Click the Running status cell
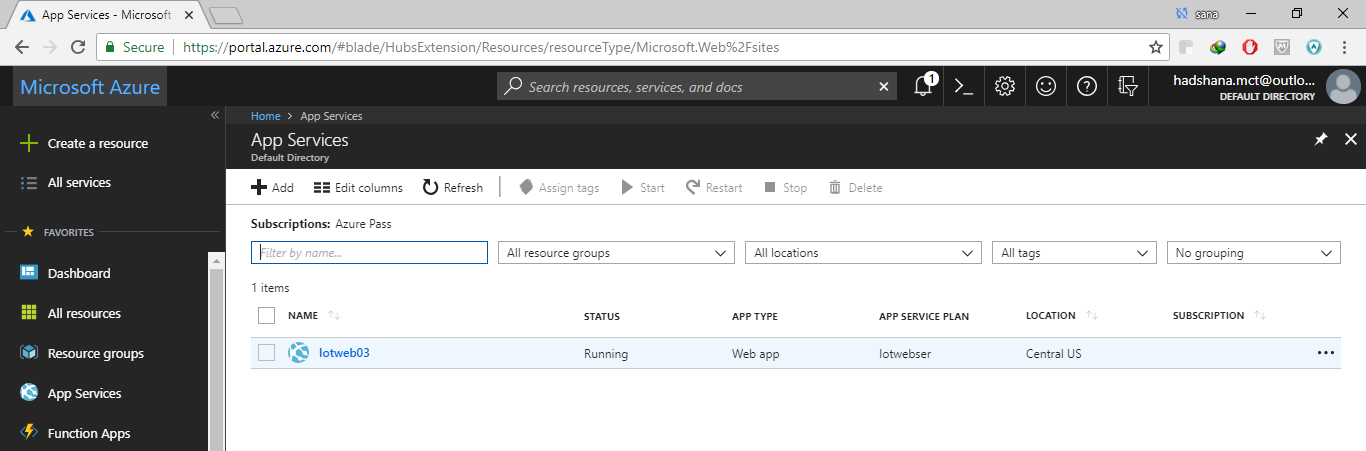Viewport: 1366px width, 451px height. point(606,353)
